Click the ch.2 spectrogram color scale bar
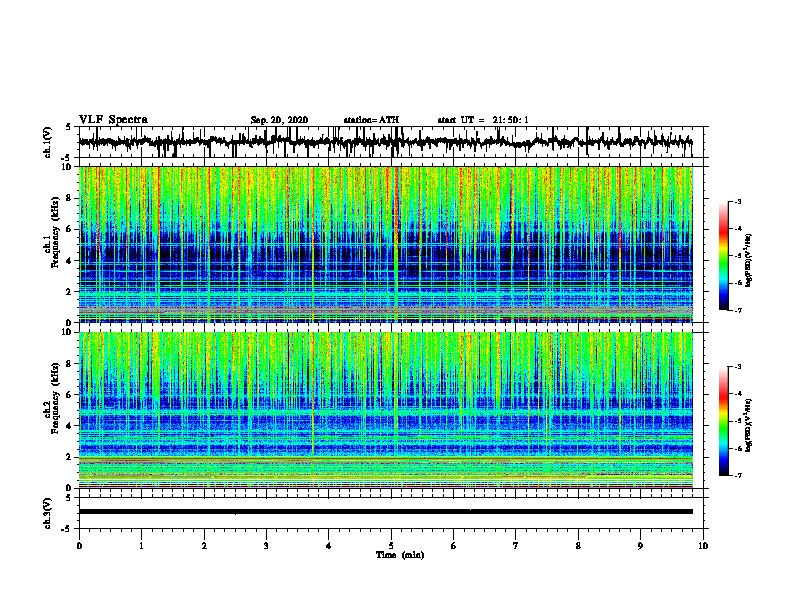 point(724,421)
